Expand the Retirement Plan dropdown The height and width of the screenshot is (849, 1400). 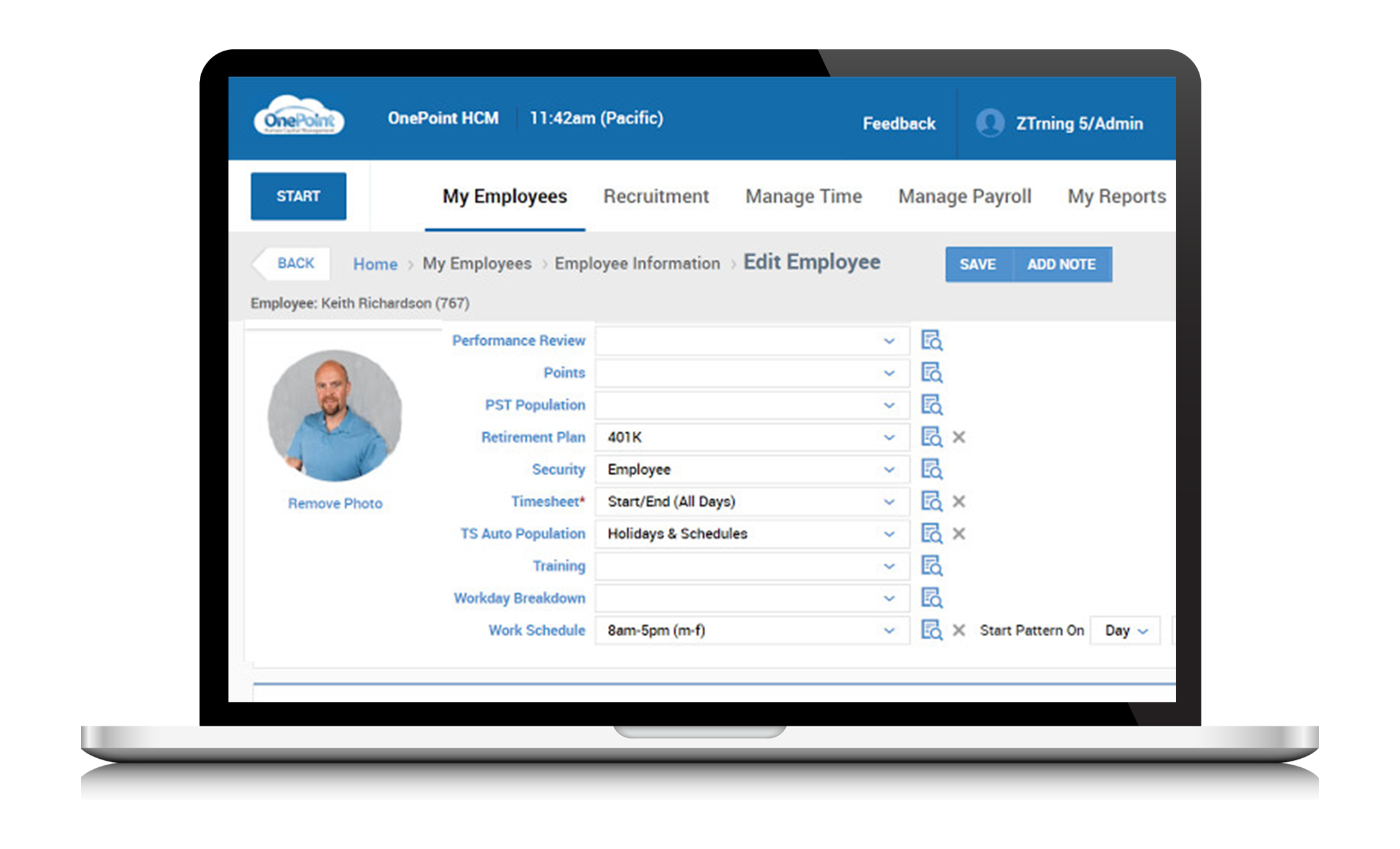coord(889,437)
